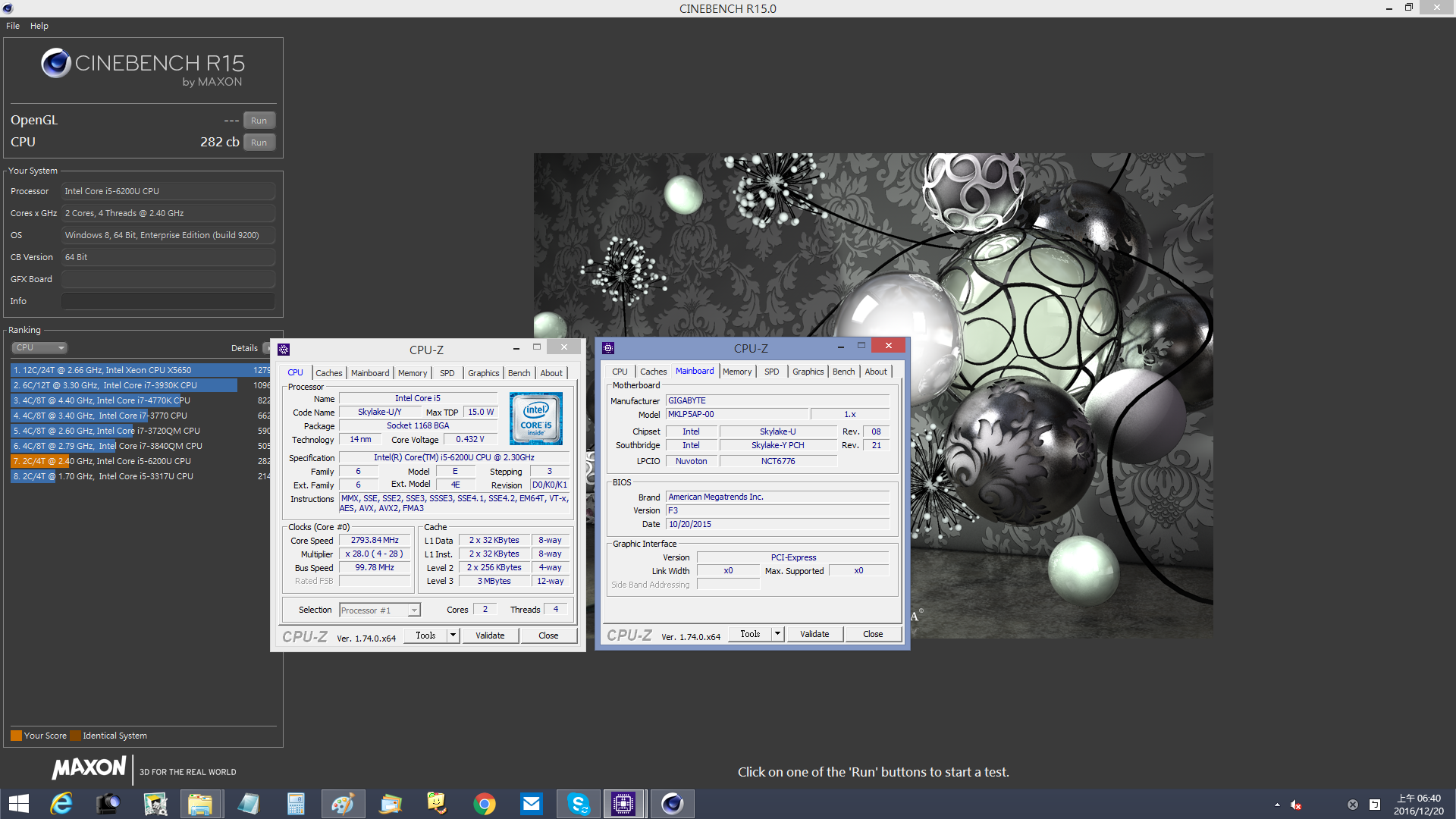Click the GFX Board field

[x=168, y=279]
